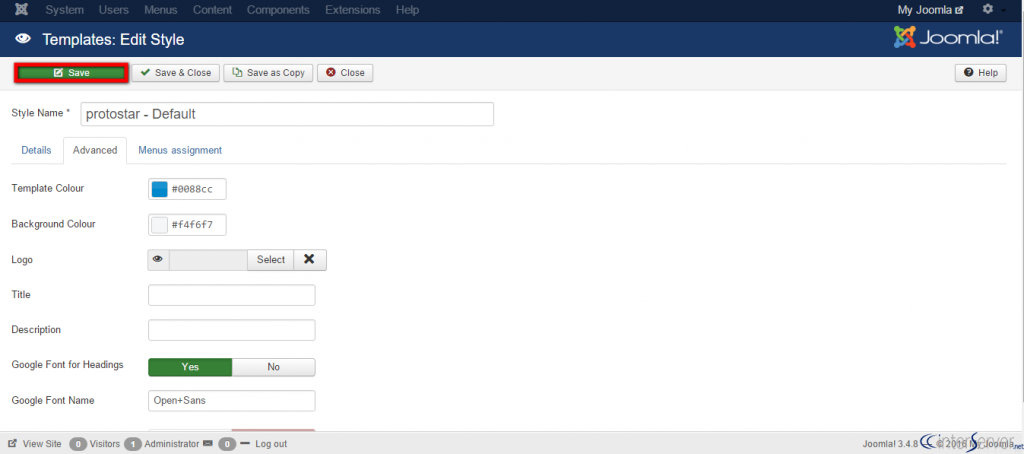The width and height of the screenshot is (1024, 454).
Task: Open the Content menu
Action: pyautogui.click(x=212, y=10)
